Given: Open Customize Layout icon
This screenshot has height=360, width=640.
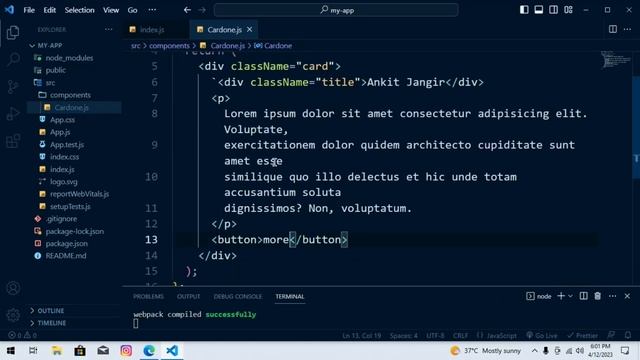Looking at the screenshot, I should [568, 10].
